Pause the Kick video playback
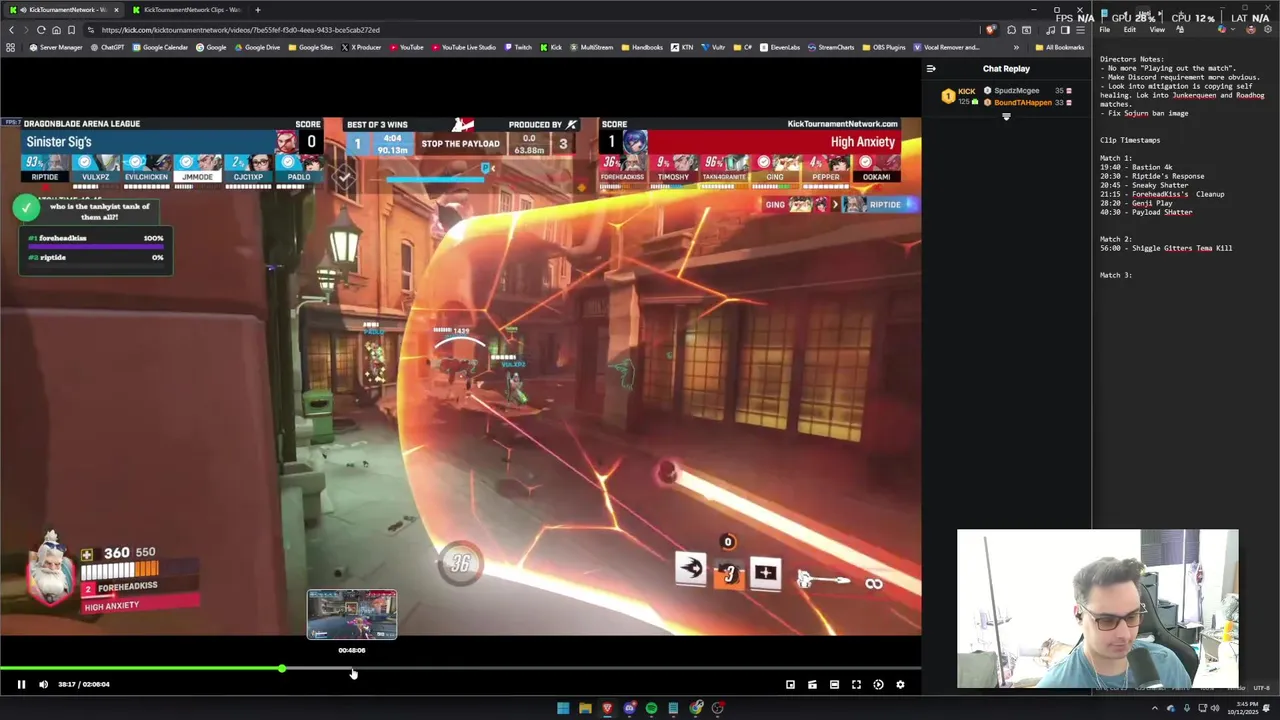This screenshot has height=720, width=1280. 21,685
